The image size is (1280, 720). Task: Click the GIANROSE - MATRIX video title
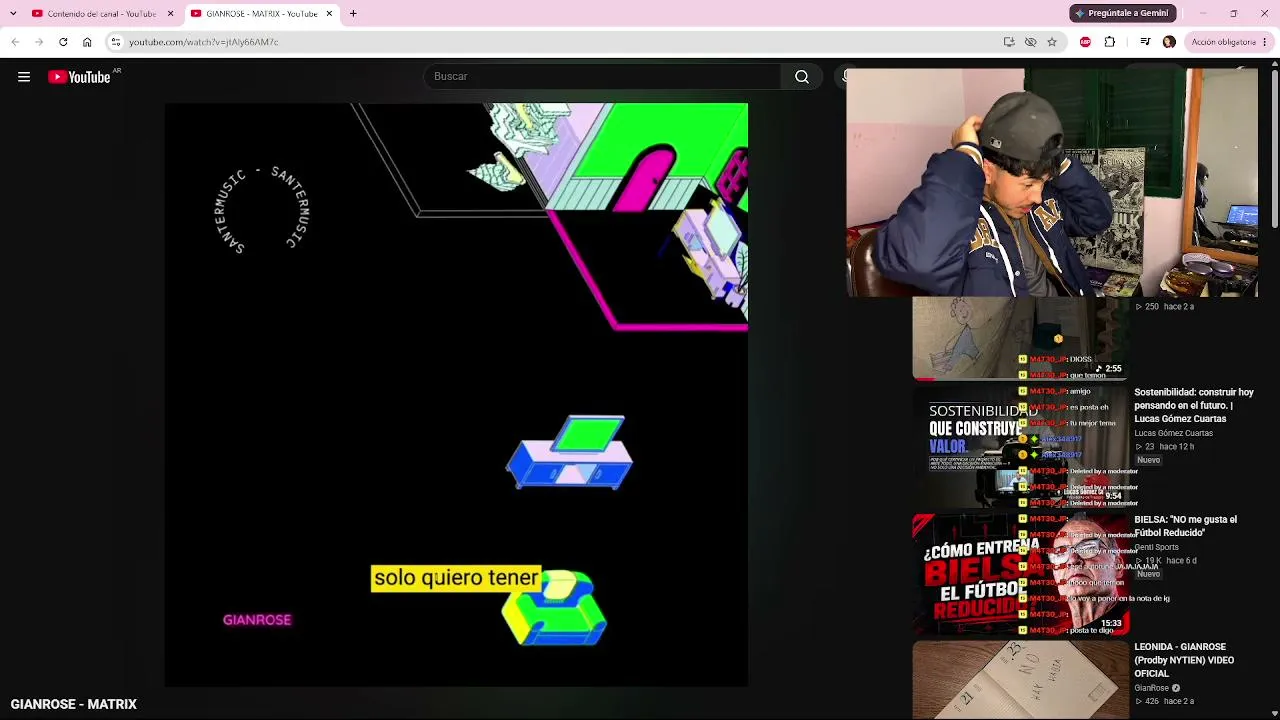point(74,704)
